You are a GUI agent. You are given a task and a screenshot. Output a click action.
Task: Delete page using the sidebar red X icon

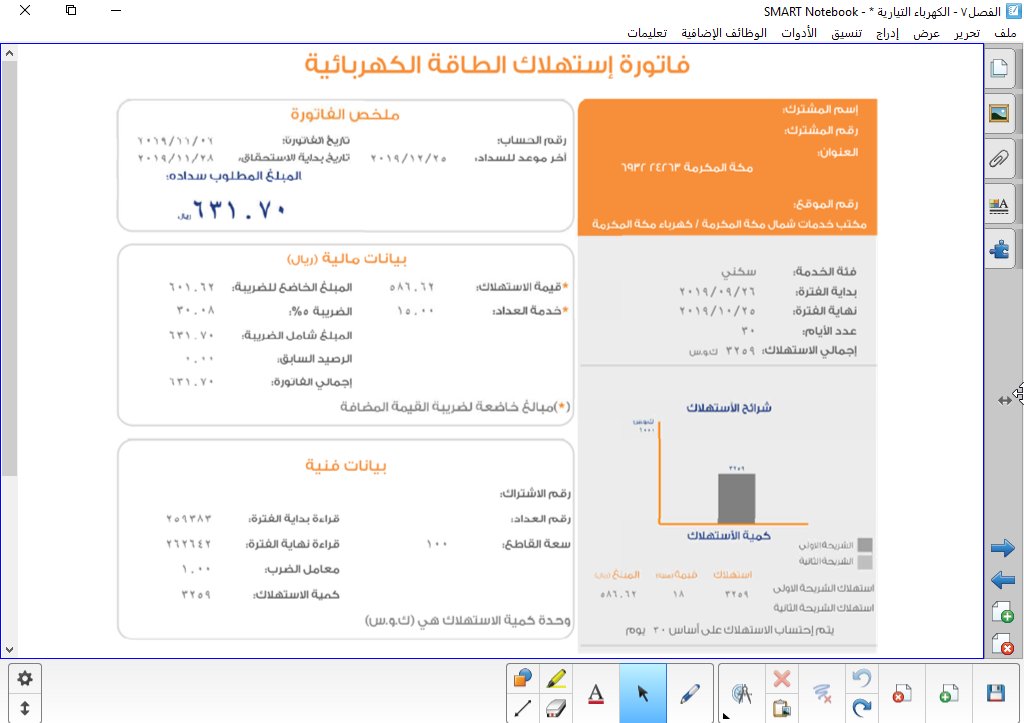click(1002, 644)
